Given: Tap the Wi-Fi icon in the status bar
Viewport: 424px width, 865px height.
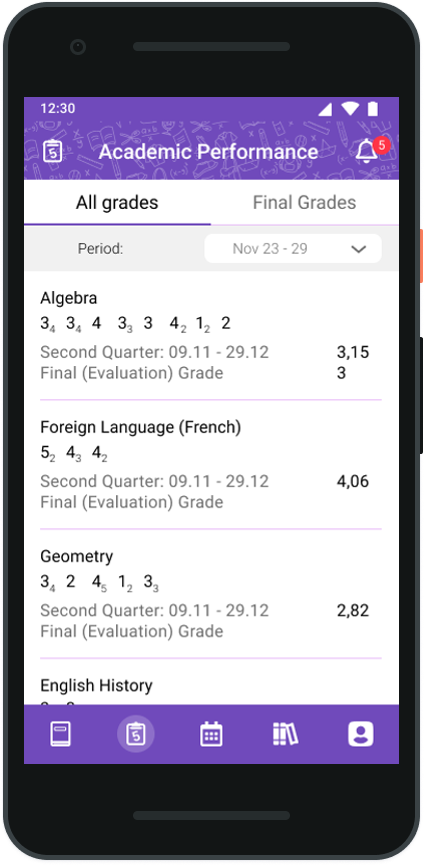Looking at the screenshot, I should click(350, 109).
